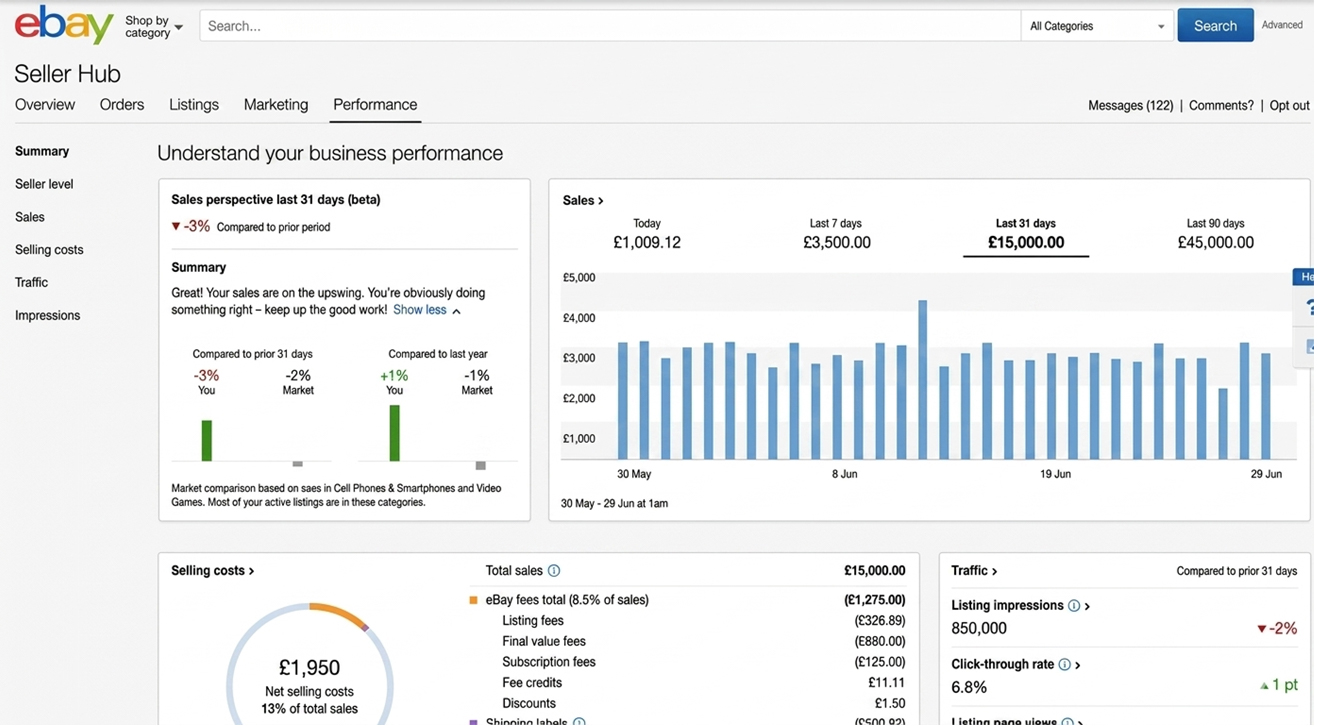Click the Final value fees label
1317x726 pixels.
[x=544, y=642]
